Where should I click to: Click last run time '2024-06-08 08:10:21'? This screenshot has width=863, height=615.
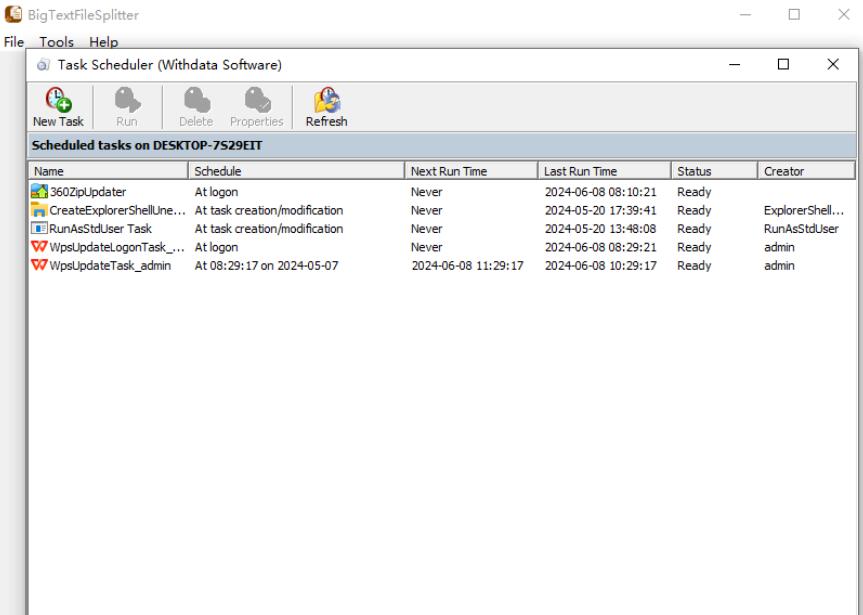coord(600,192)
